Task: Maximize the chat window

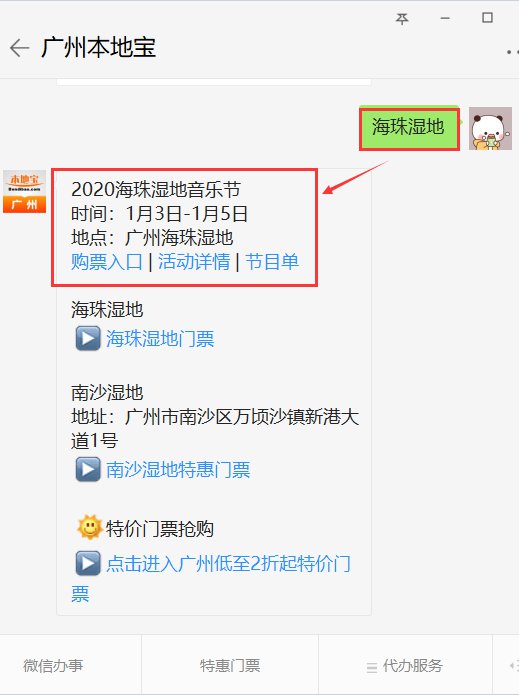Action: tap(488, 18)
